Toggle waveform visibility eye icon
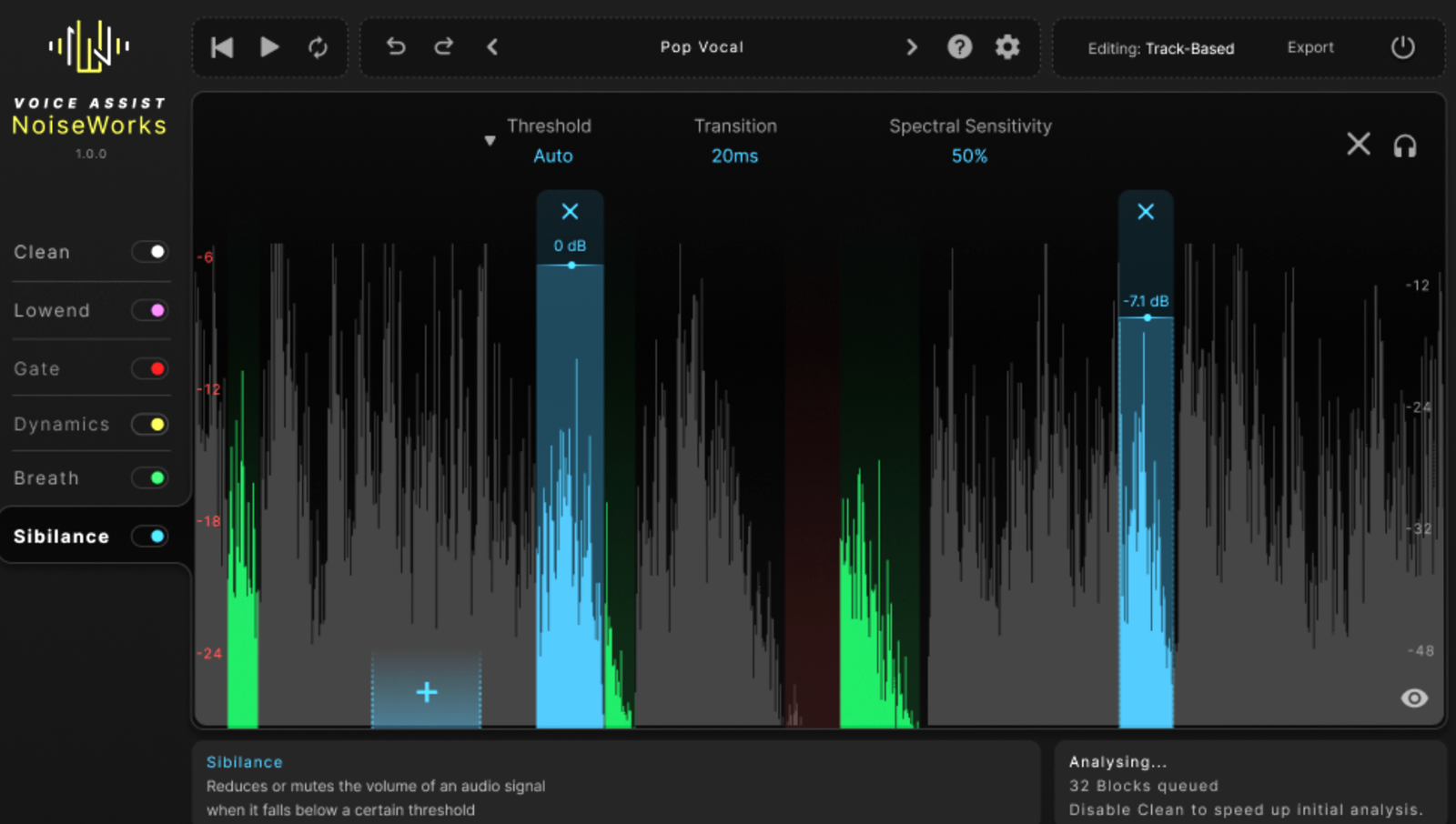Image resolution: width=1456 pixels, height=824 pixels. point(1414,698)
